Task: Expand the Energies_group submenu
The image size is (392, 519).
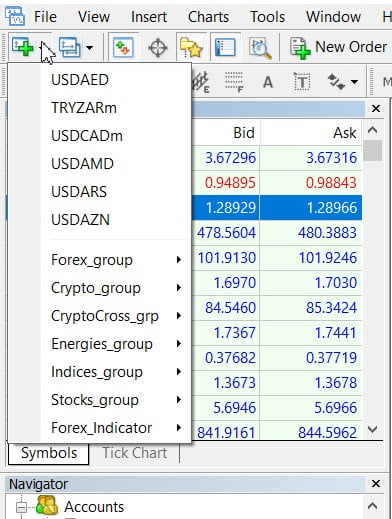Action: pos(99,344)
